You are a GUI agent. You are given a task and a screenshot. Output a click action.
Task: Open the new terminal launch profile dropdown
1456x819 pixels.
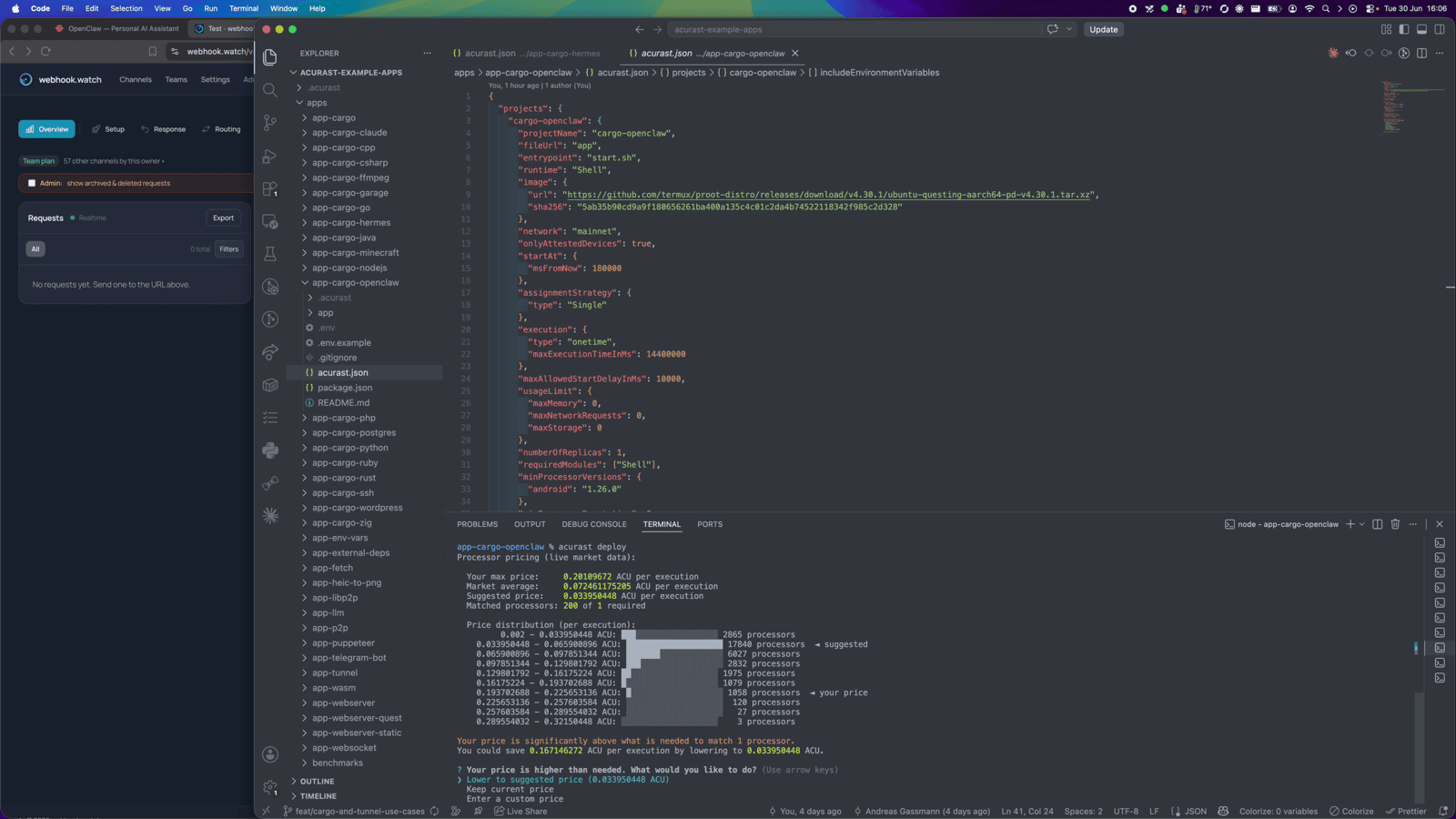coord(1361,524)
